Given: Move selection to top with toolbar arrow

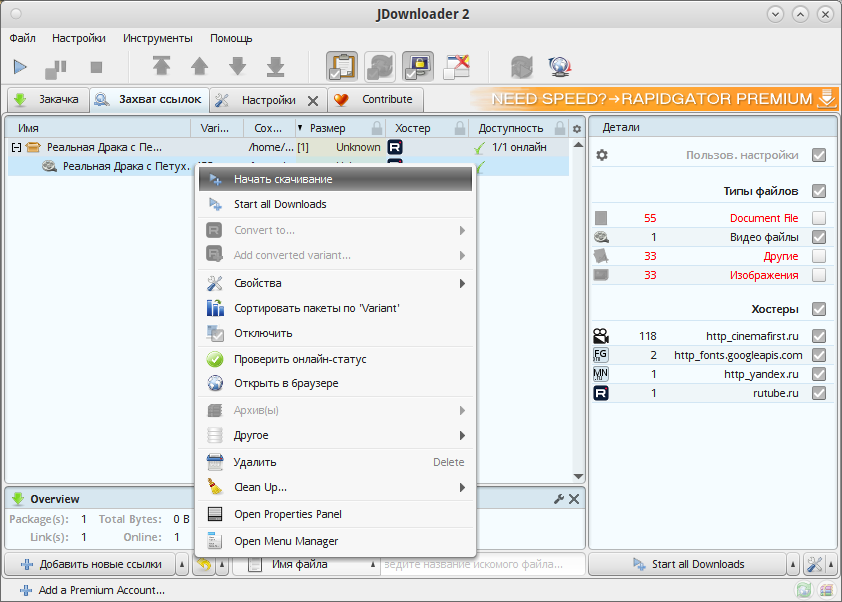Looking at the screenshot, I should point(161,66).
